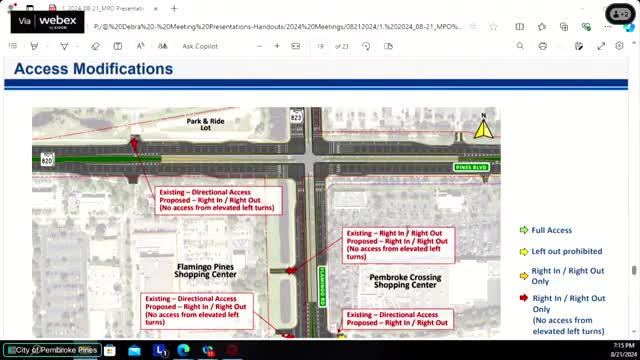
Task: Click the City of Pembroke Pines taskbar item
Action: (x=52, y=350)
